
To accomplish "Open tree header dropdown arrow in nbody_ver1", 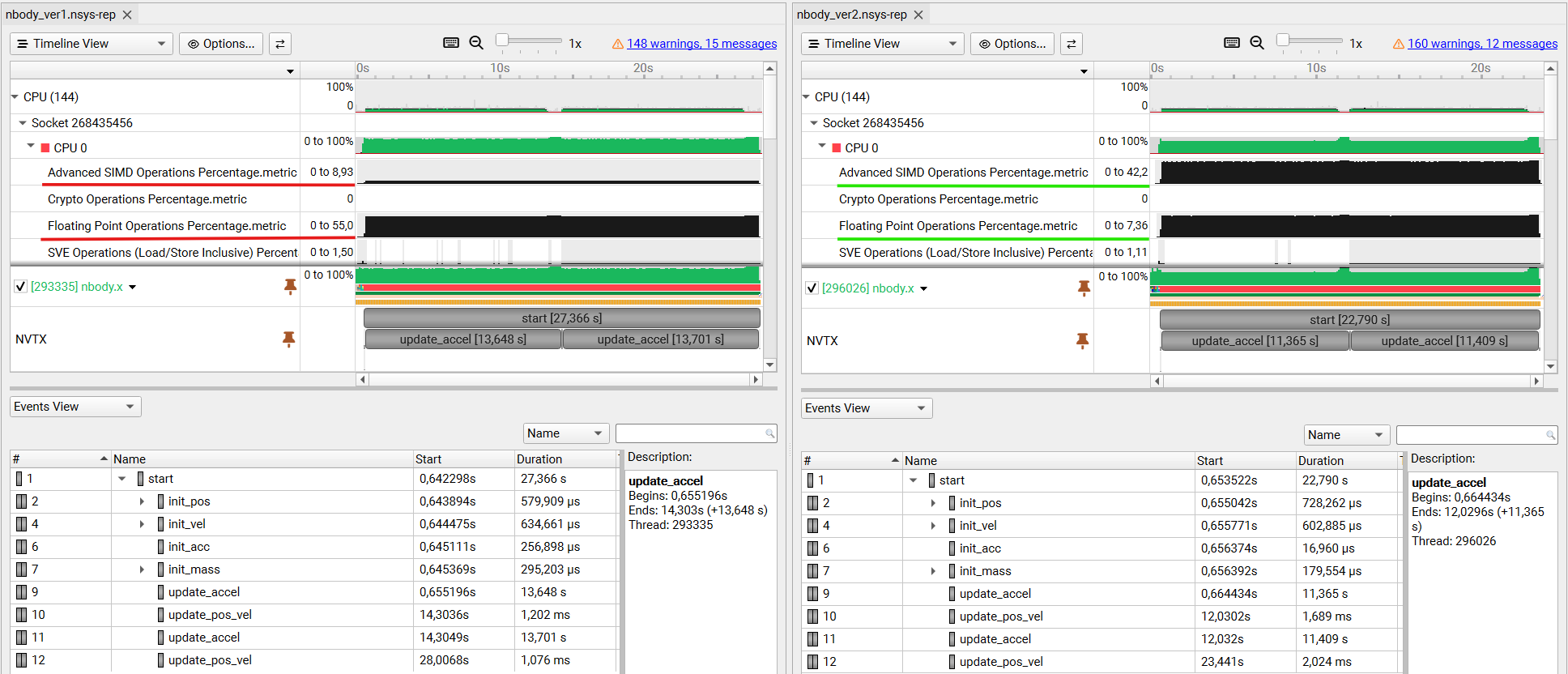I will tap(290, 71).
